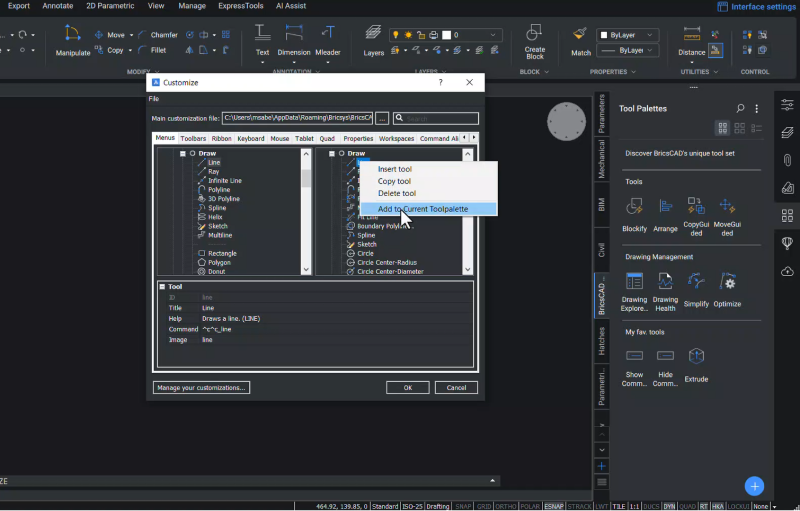
Task: Toggle STRACK in the status bar
Action: tap(579, 506)
